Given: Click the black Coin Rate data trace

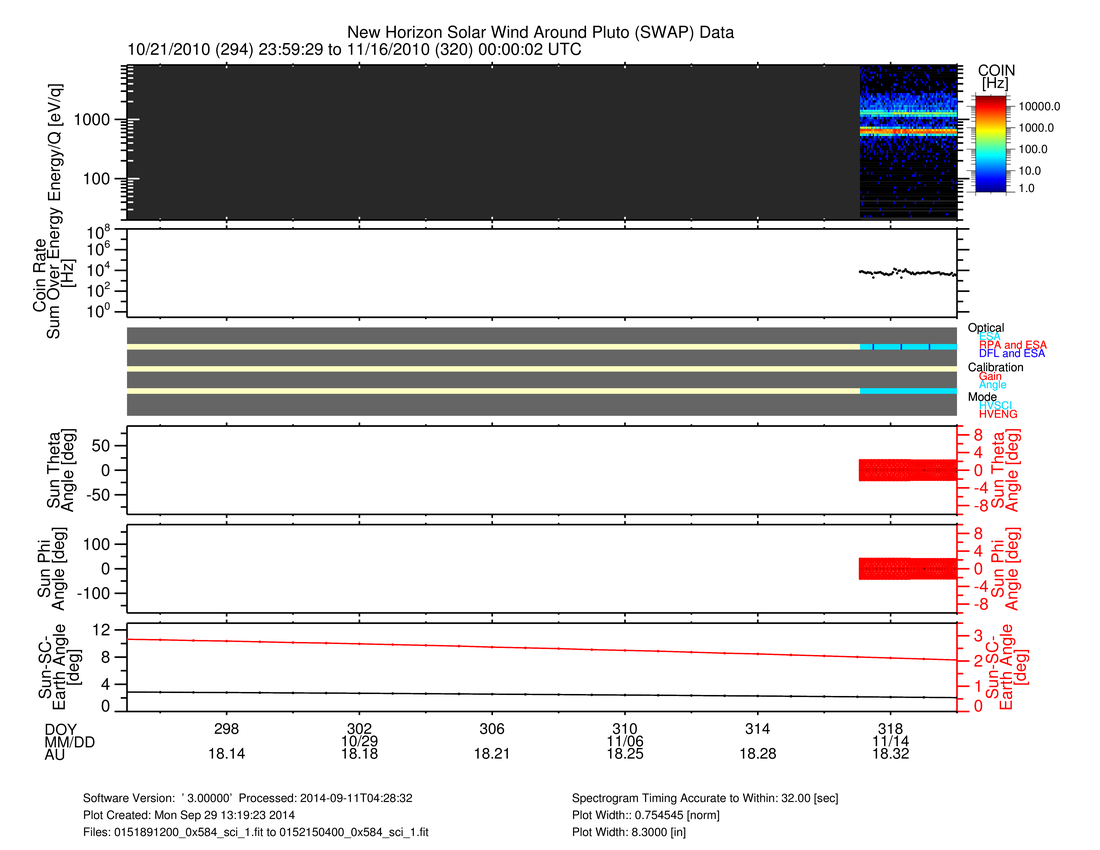Looking at the screenshot, I should (908, 272).
